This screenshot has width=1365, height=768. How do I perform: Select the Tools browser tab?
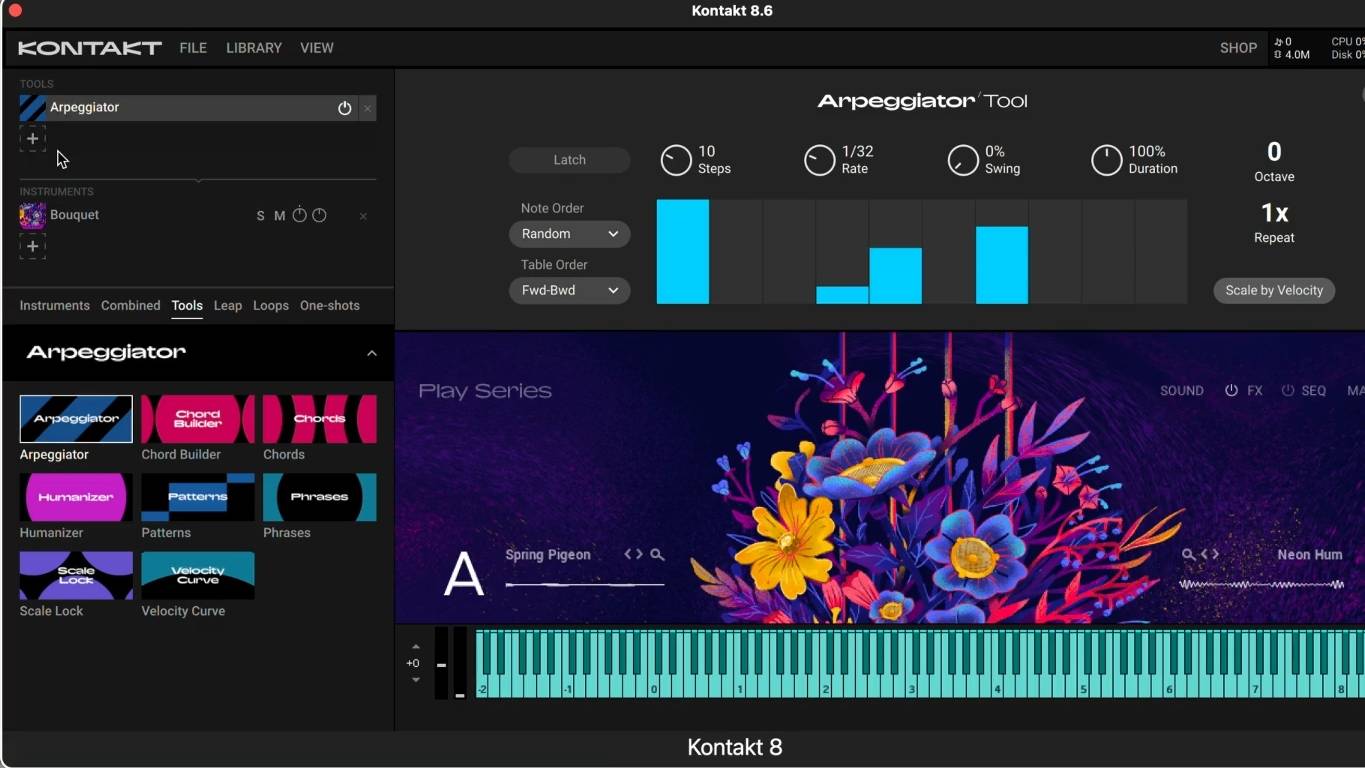coord(187,306)
